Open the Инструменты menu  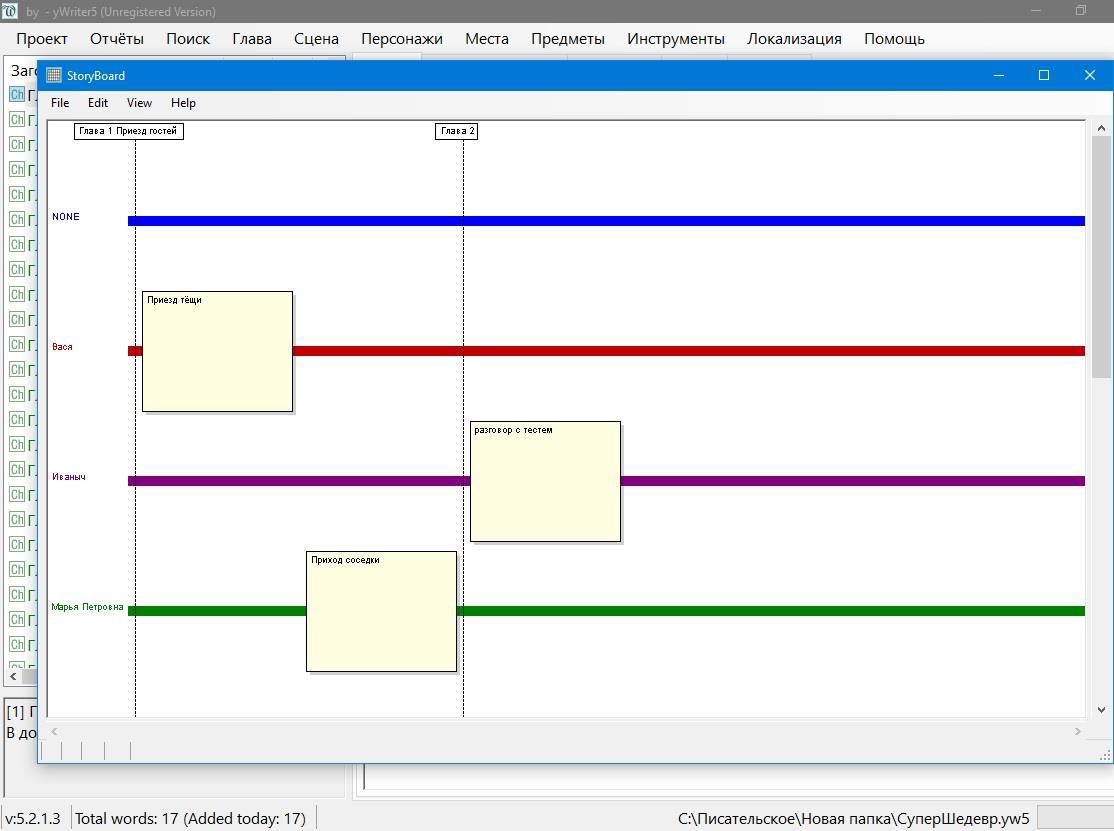(675, 39)
